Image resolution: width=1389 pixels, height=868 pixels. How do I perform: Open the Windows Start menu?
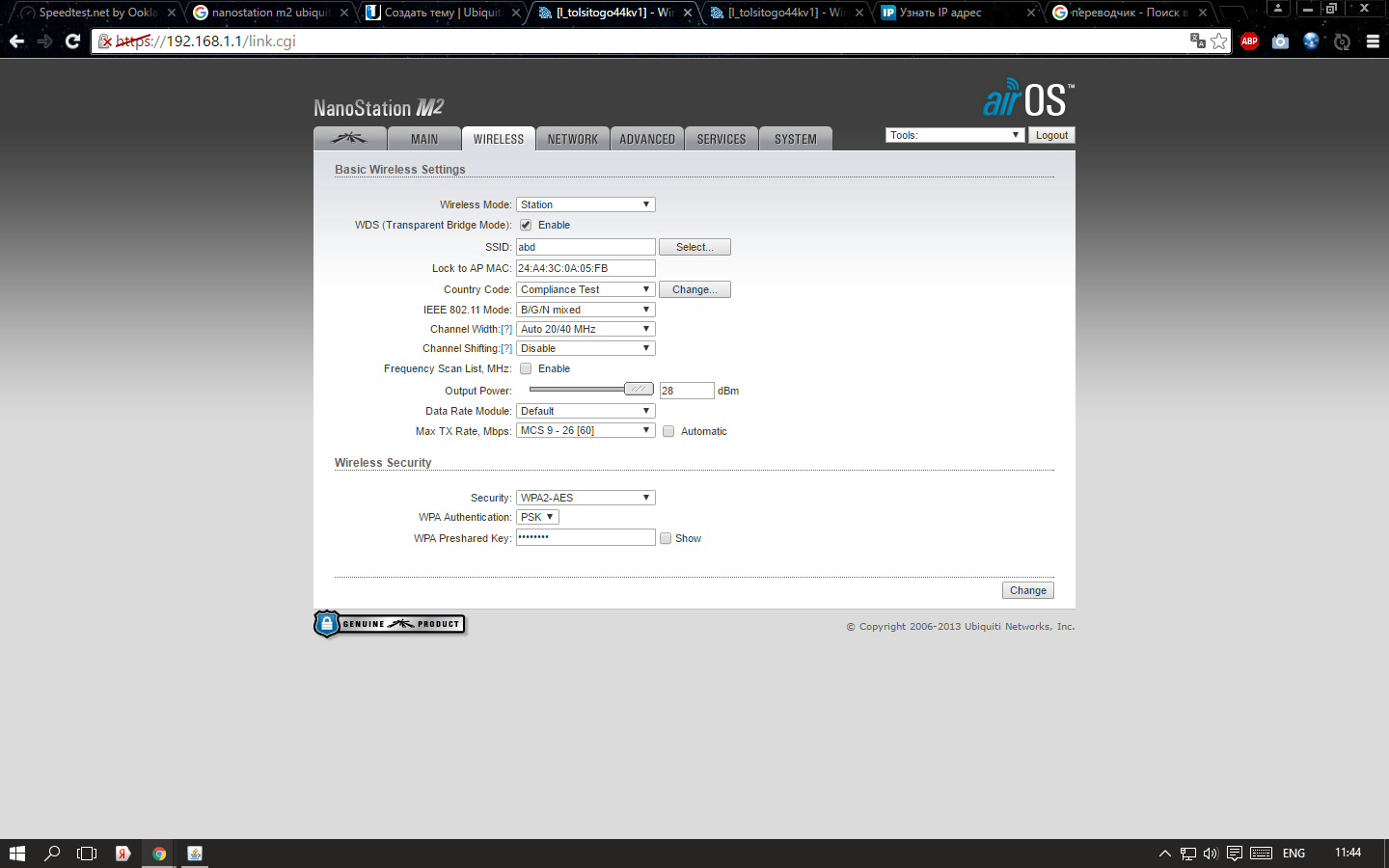click(16, 854)
